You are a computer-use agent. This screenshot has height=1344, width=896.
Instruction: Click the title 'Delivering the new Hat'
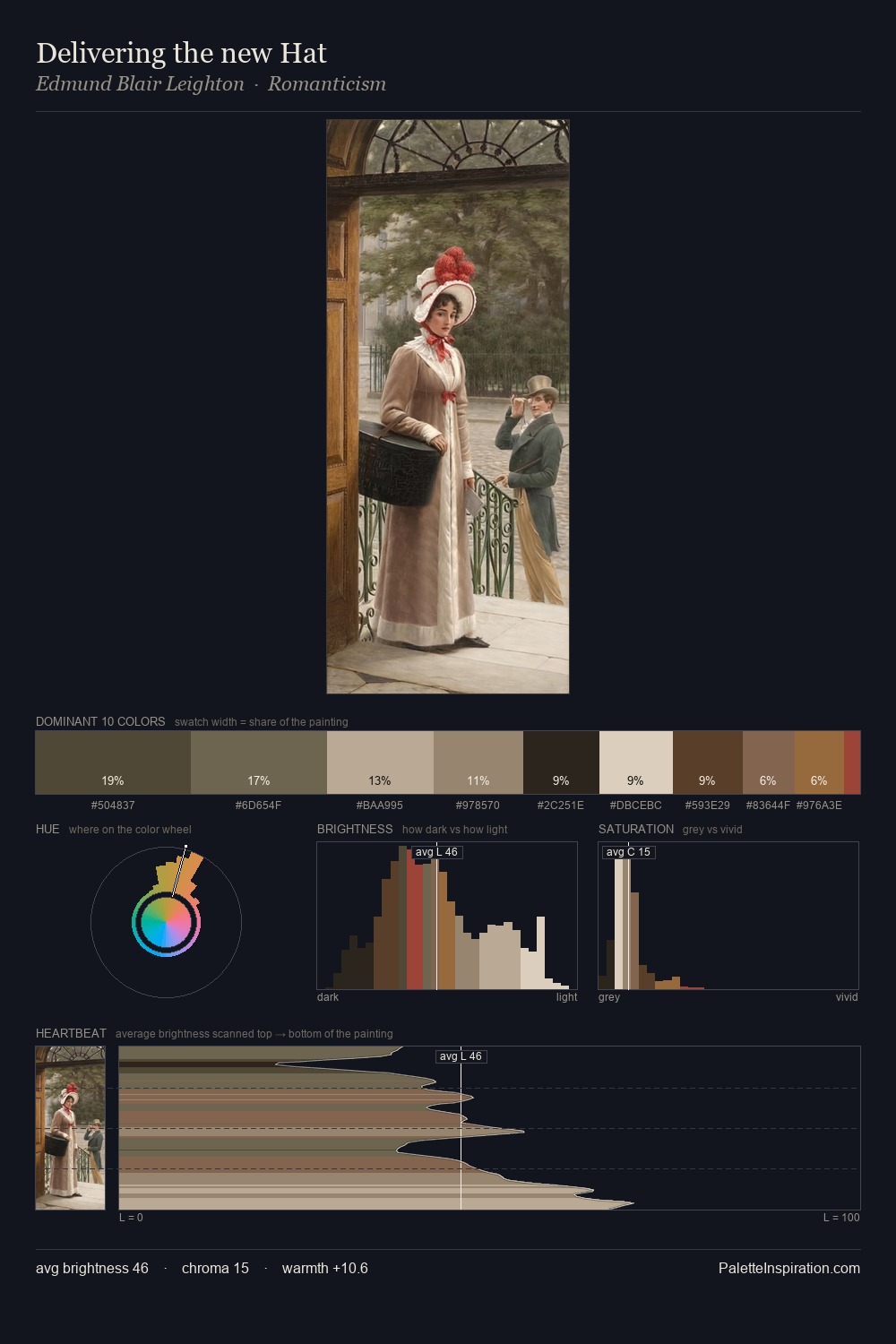pos(181,53)
